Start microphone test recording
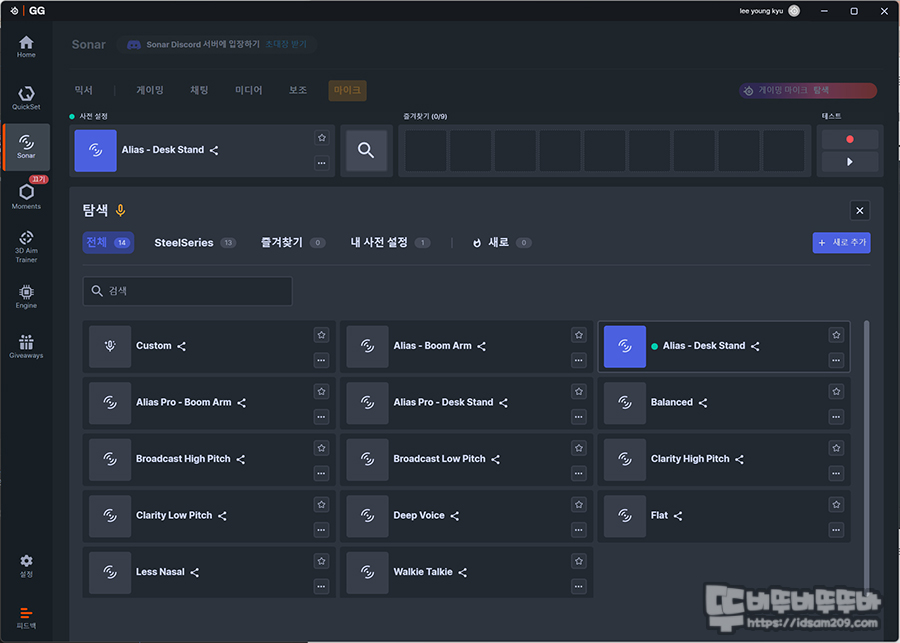 pyautogui.click(x=850, y=139)
